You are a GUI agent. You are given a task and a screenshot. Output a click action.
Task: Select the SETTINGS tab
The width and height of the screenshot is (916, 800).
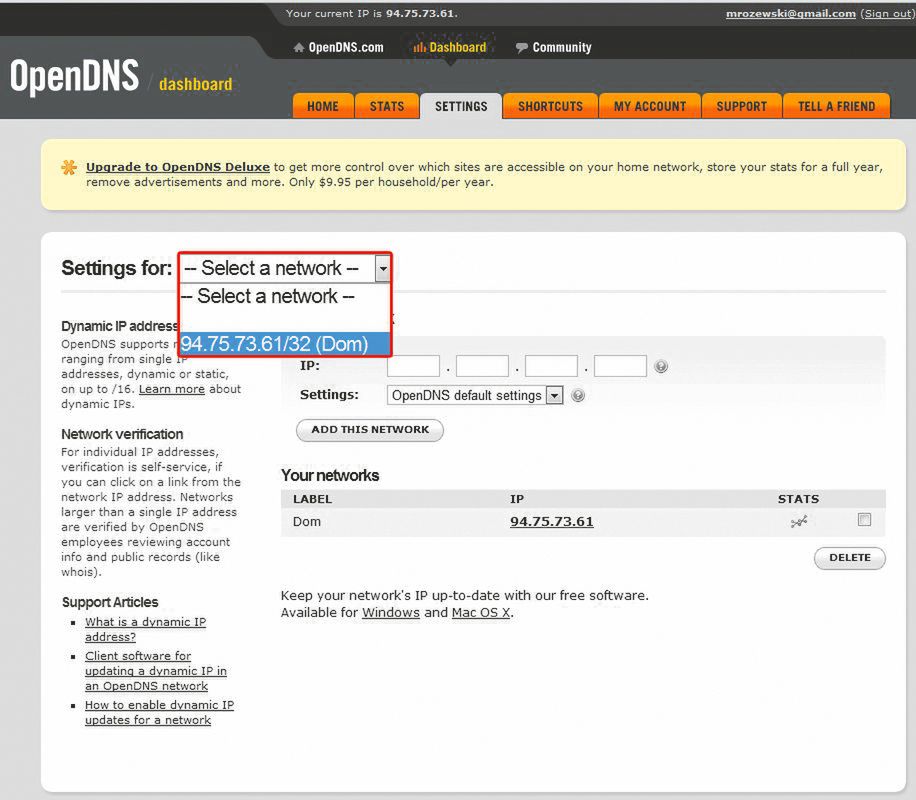coord(461,106)
